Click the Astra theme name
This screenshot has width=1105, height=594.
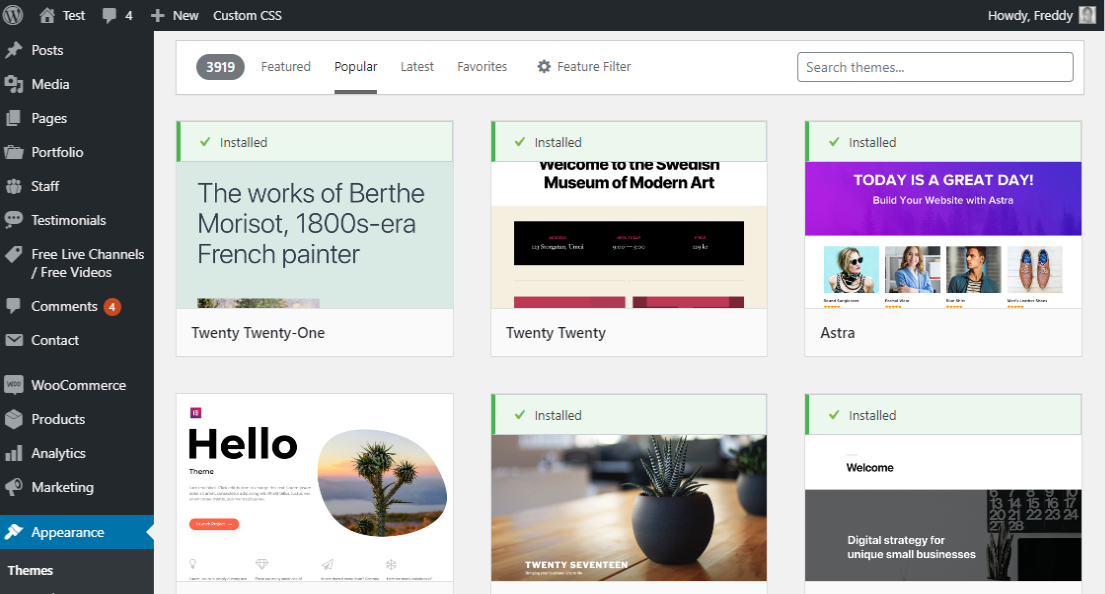(837, 333)
